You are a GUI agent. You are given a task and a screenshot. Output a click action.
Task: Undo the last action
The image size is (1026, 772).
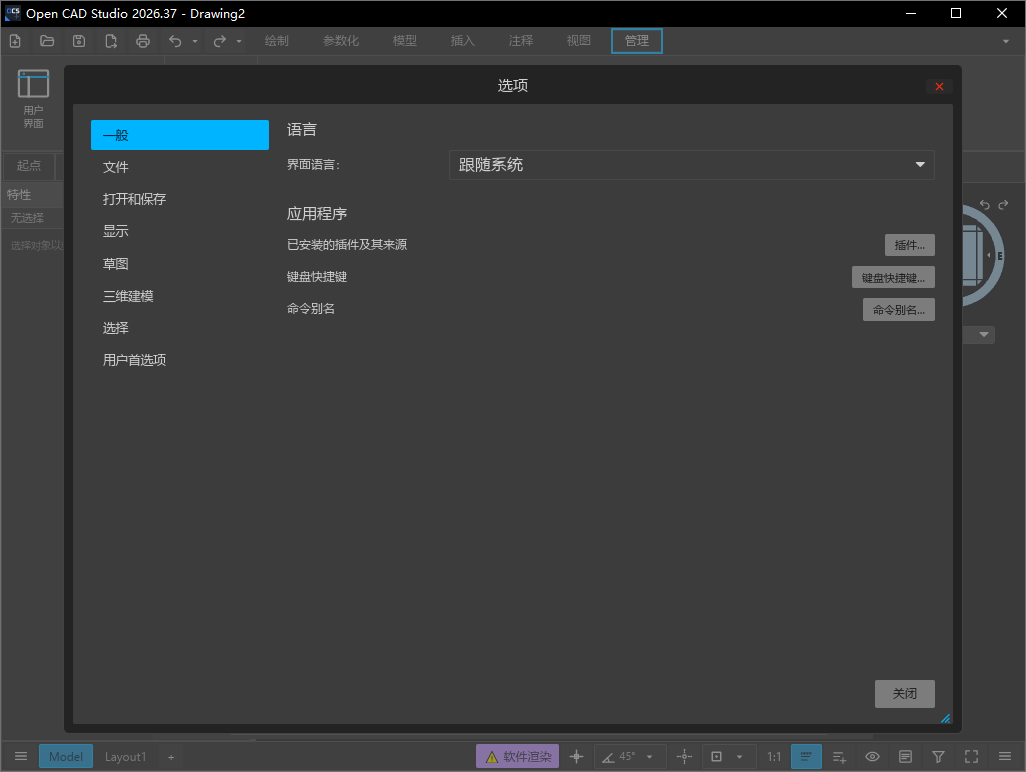(175, 41)
